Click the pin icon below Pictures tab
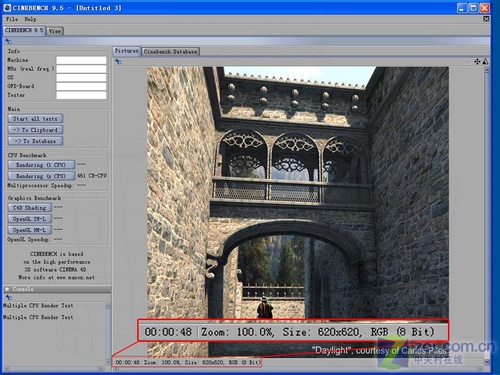Screen dimensions: 500x375 [118, 61]
